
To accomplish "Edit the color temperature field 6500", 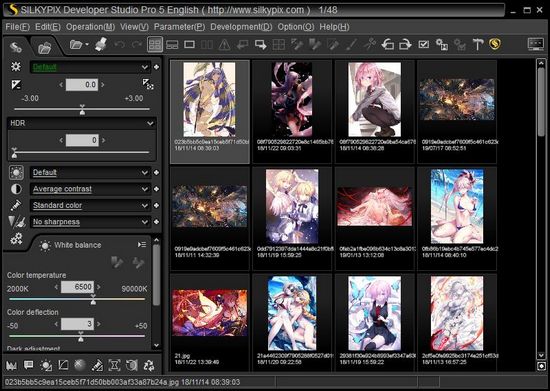I will coord(77,287).
